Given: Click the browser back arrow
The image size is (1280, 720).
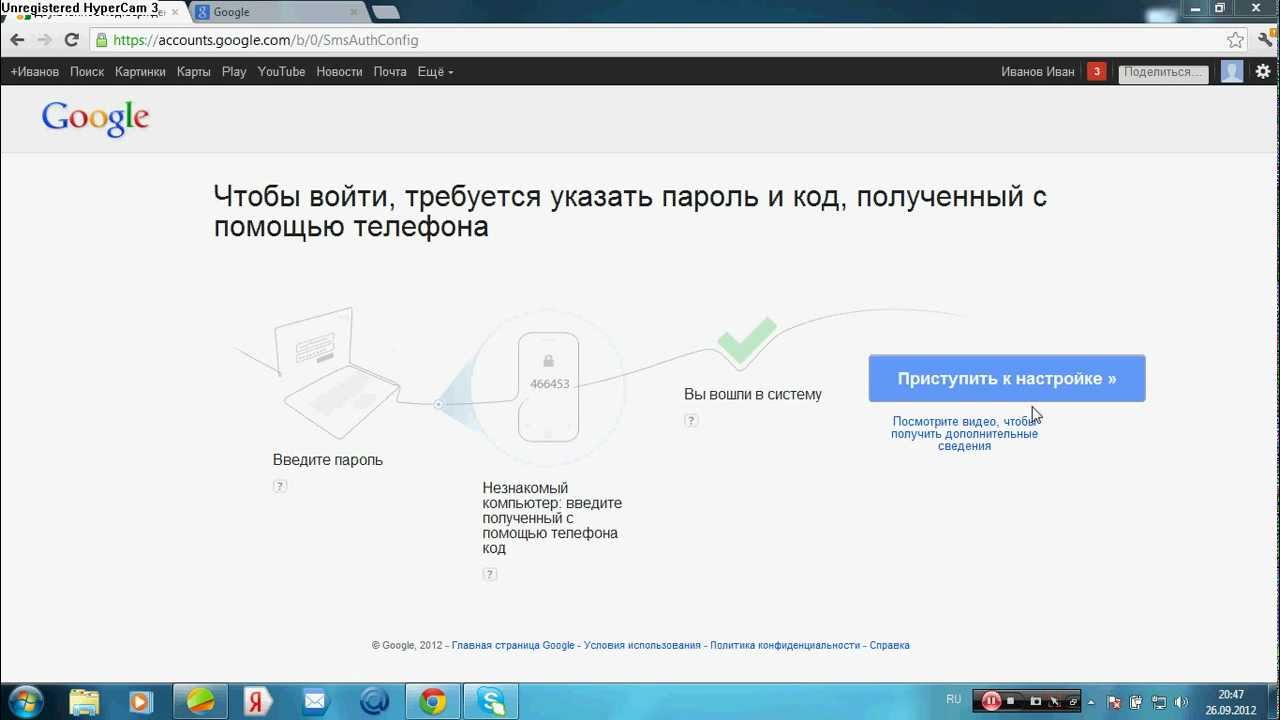Looking at the screenshot, I should (x=17, y=40).
